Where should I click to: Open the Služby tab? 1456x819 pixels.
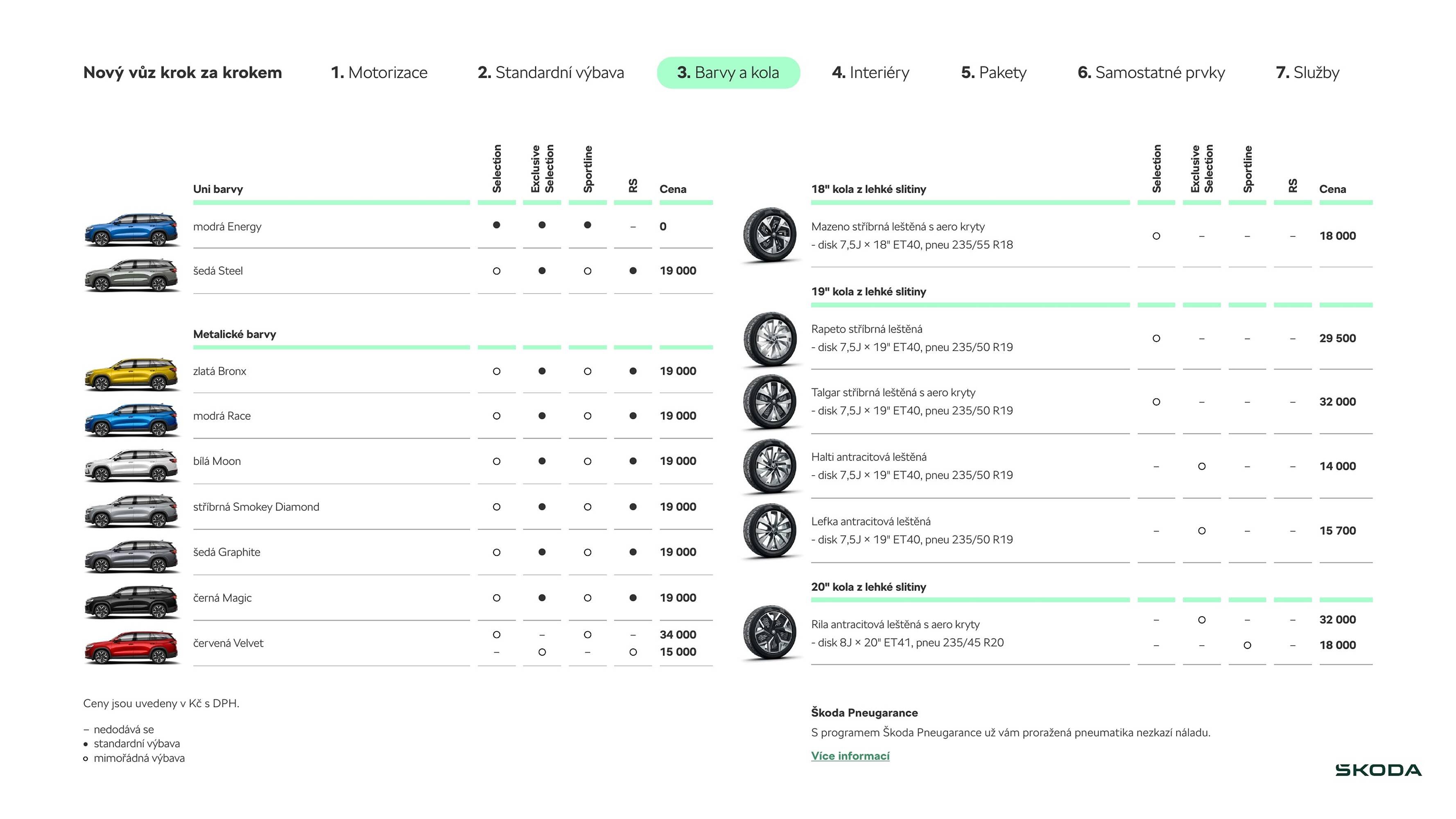(x=1307, y=72)
